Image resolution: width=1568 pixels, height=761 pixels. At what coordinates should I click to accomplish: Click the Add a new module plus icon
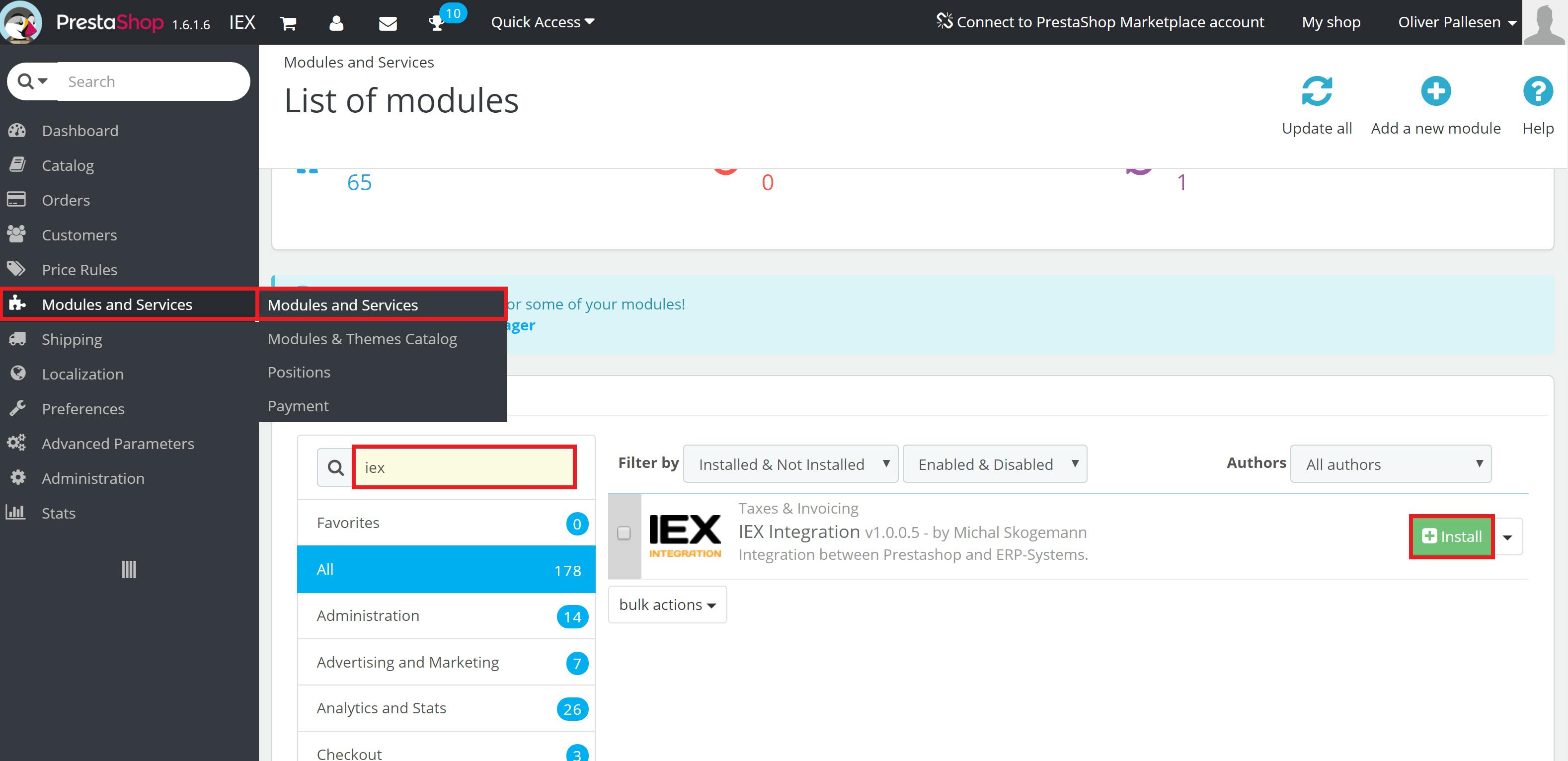click(x=1435, y=91)
